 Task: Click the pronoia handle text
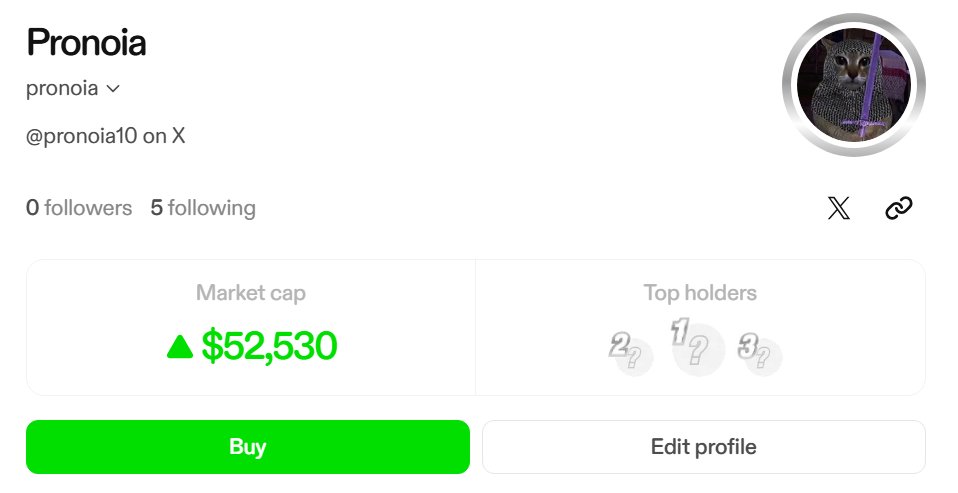[62, 89]
